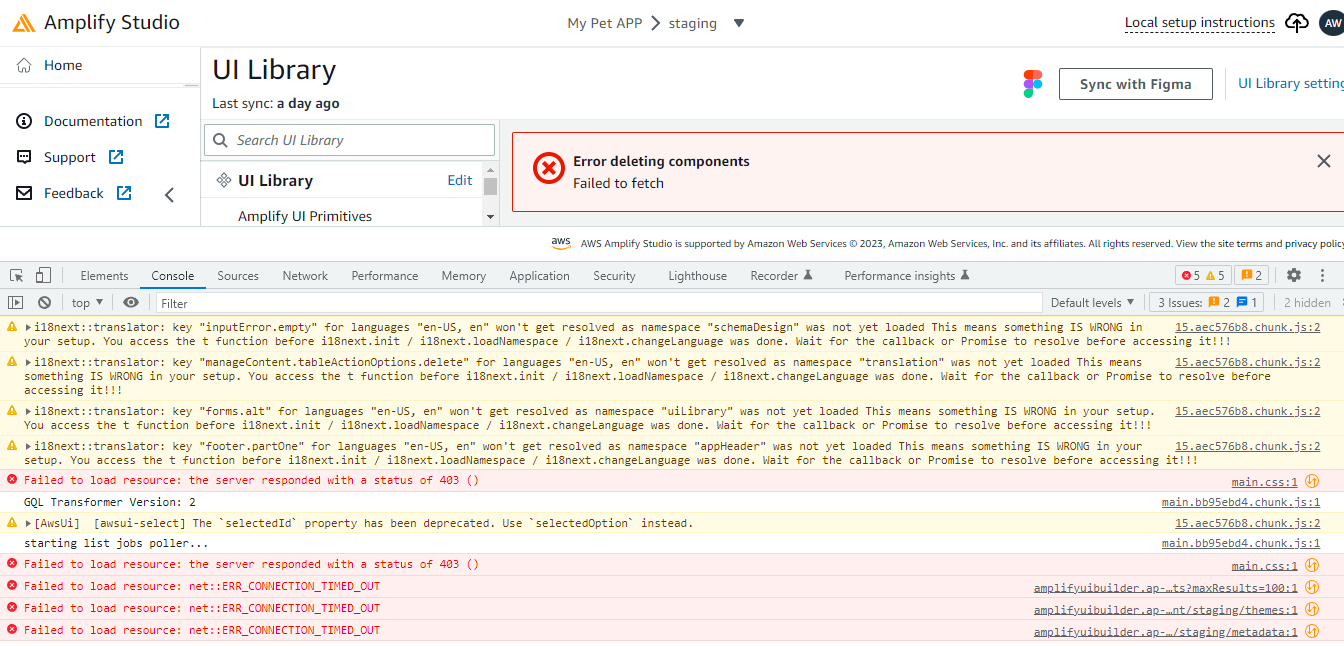Viewport: 1344px width, 647px height.
Task: Switch to the Console tab
Action: [x=172, y=276]
